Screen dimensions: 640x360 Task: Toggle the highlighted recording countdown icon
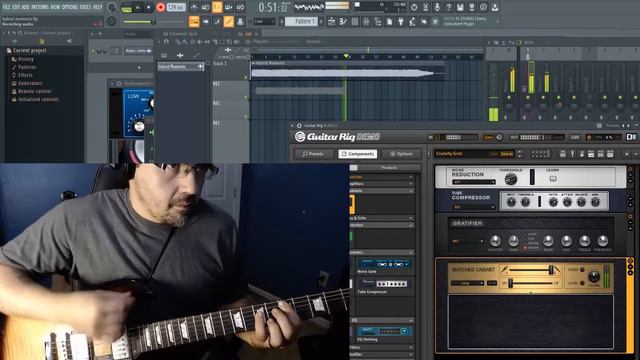pyautogui.click(x=217, y=7)
